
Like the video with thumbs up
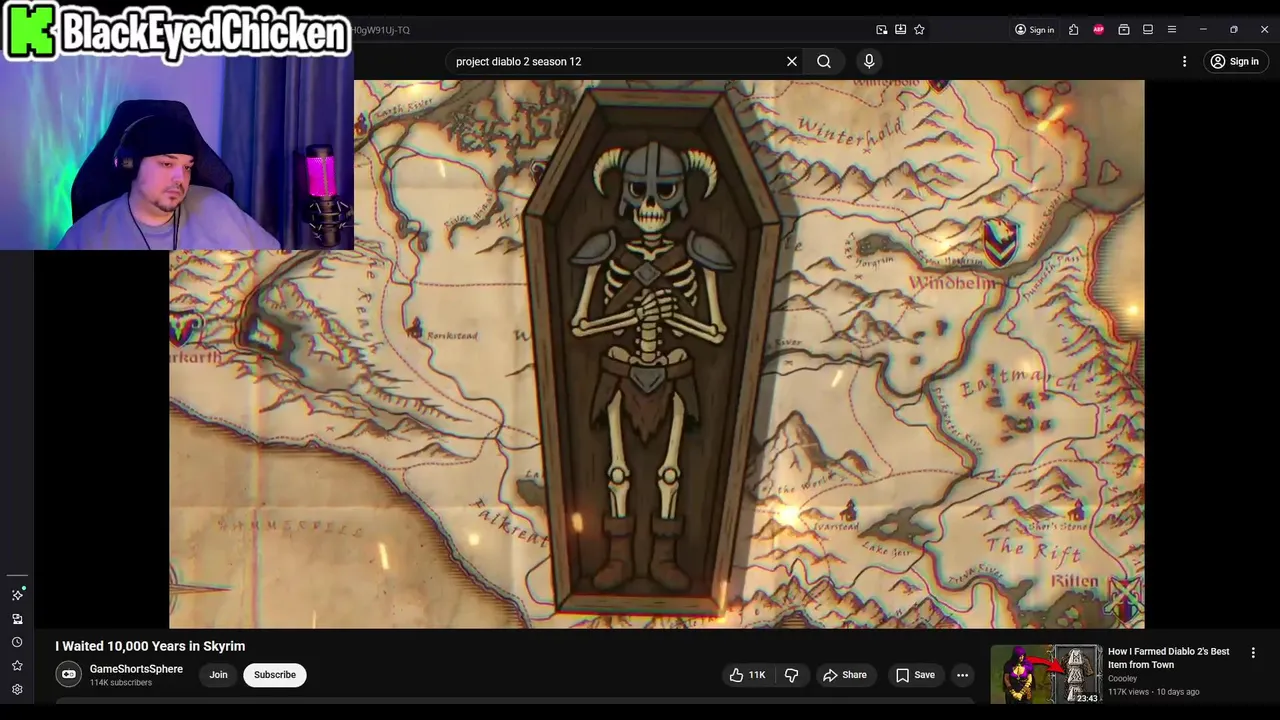747,675
